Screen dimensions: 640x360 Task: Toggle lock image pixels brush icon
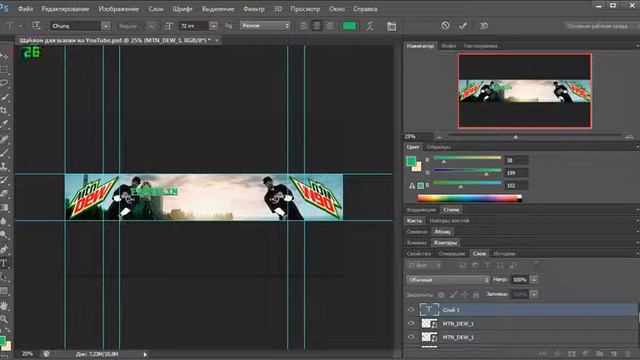pyautogui.click(x=453, y=294)
